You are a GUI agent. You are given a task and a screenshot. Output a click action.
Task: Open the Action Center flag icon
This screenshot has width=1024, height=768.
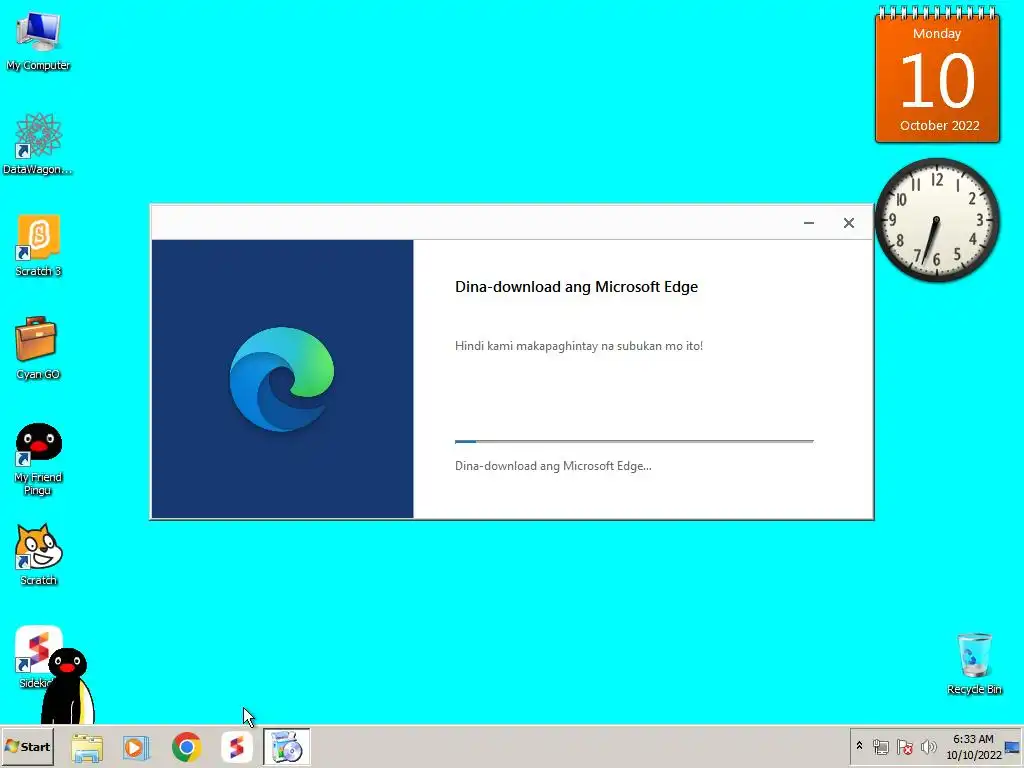click(904, 746)
